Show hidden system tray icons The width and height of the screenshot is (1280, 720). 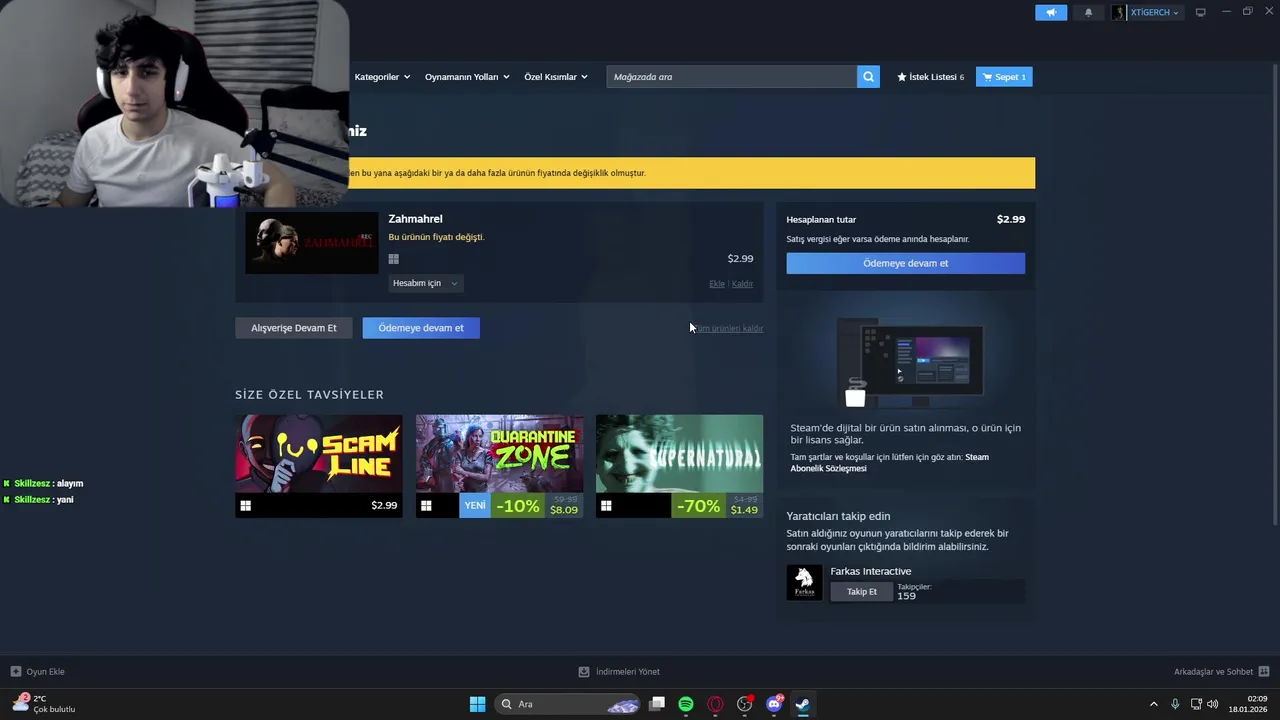(1153, 704)
